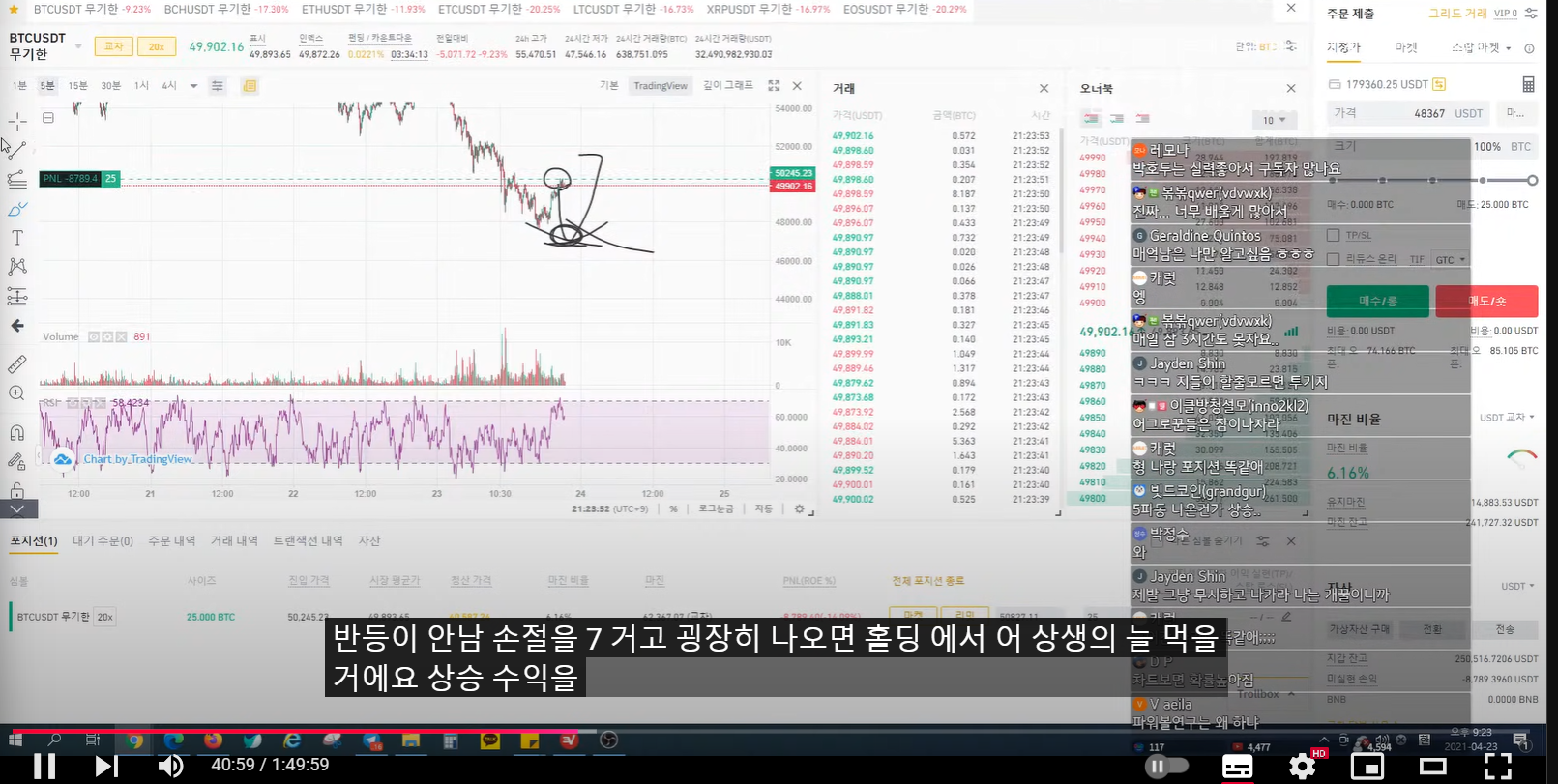Open 스탑 마켓 order type dropdown
Image resolution: width=1558 pixels, height=784 pixels.
point(1482,47)
